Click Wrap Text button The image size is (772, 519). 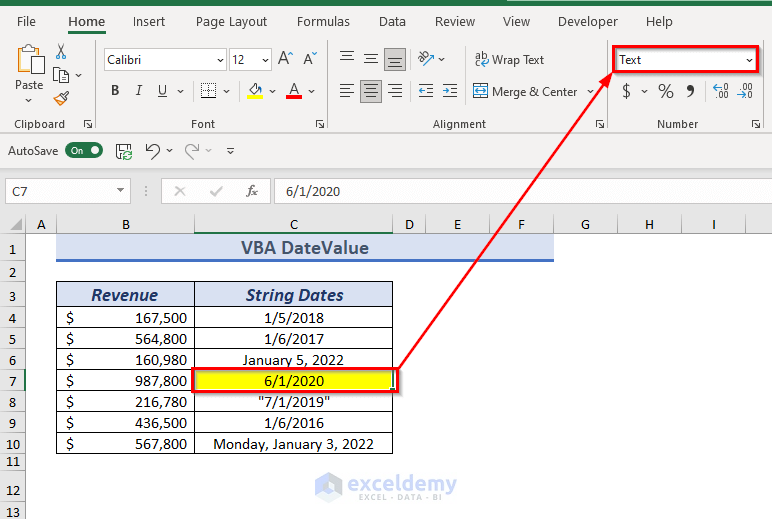click(x=509, y=60)
